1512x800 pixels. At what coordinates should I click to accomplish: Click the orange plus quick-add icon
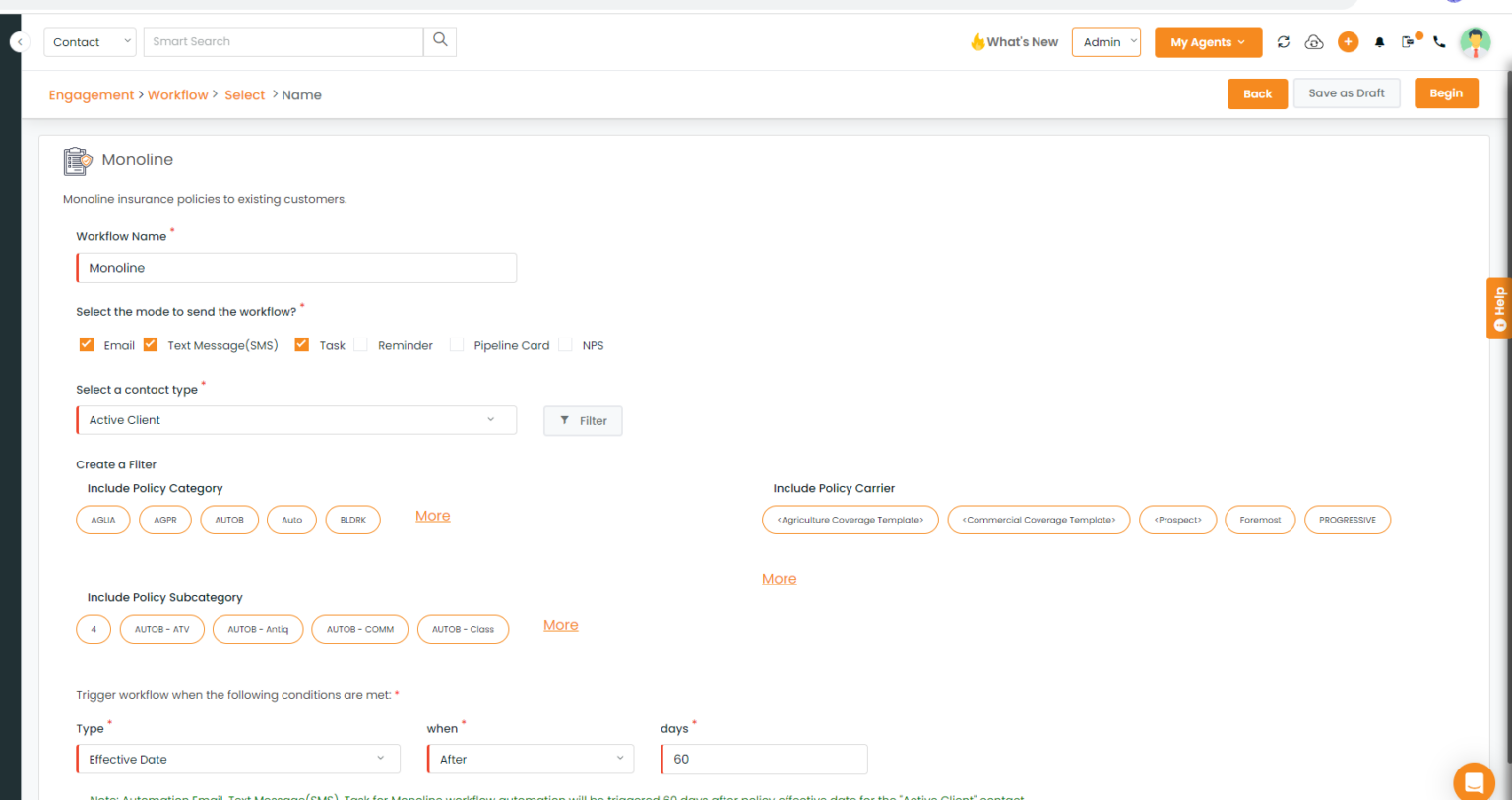tap(1348, 41)
